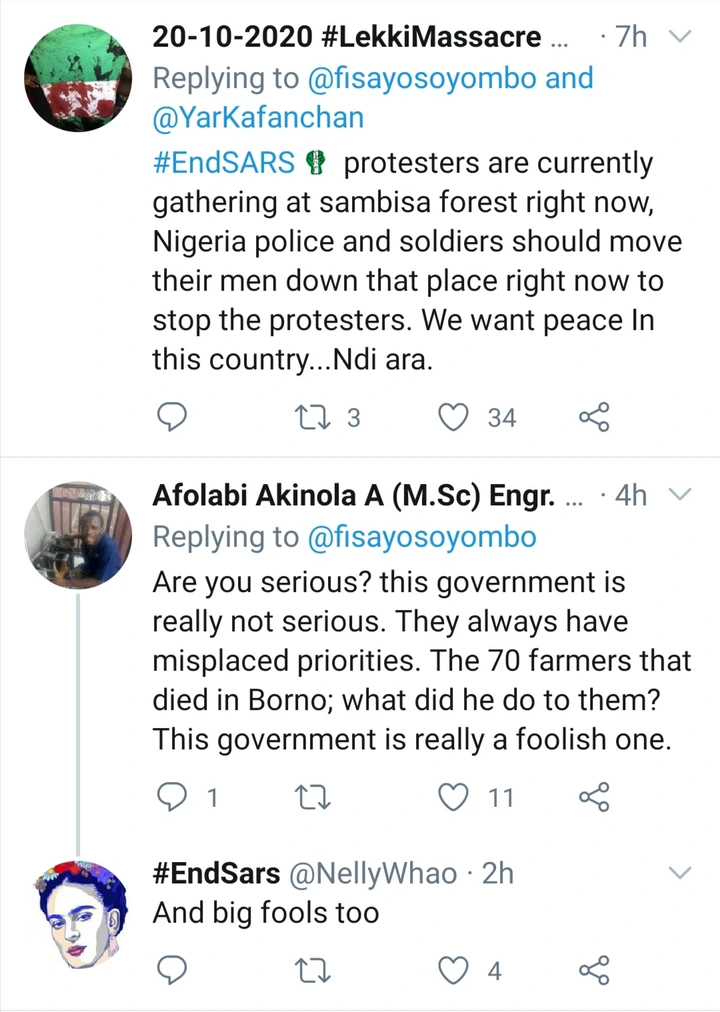Open options chevron on LekkiMassacre tweet
This screenshot has height=1012, width=720.
[679, 38]
